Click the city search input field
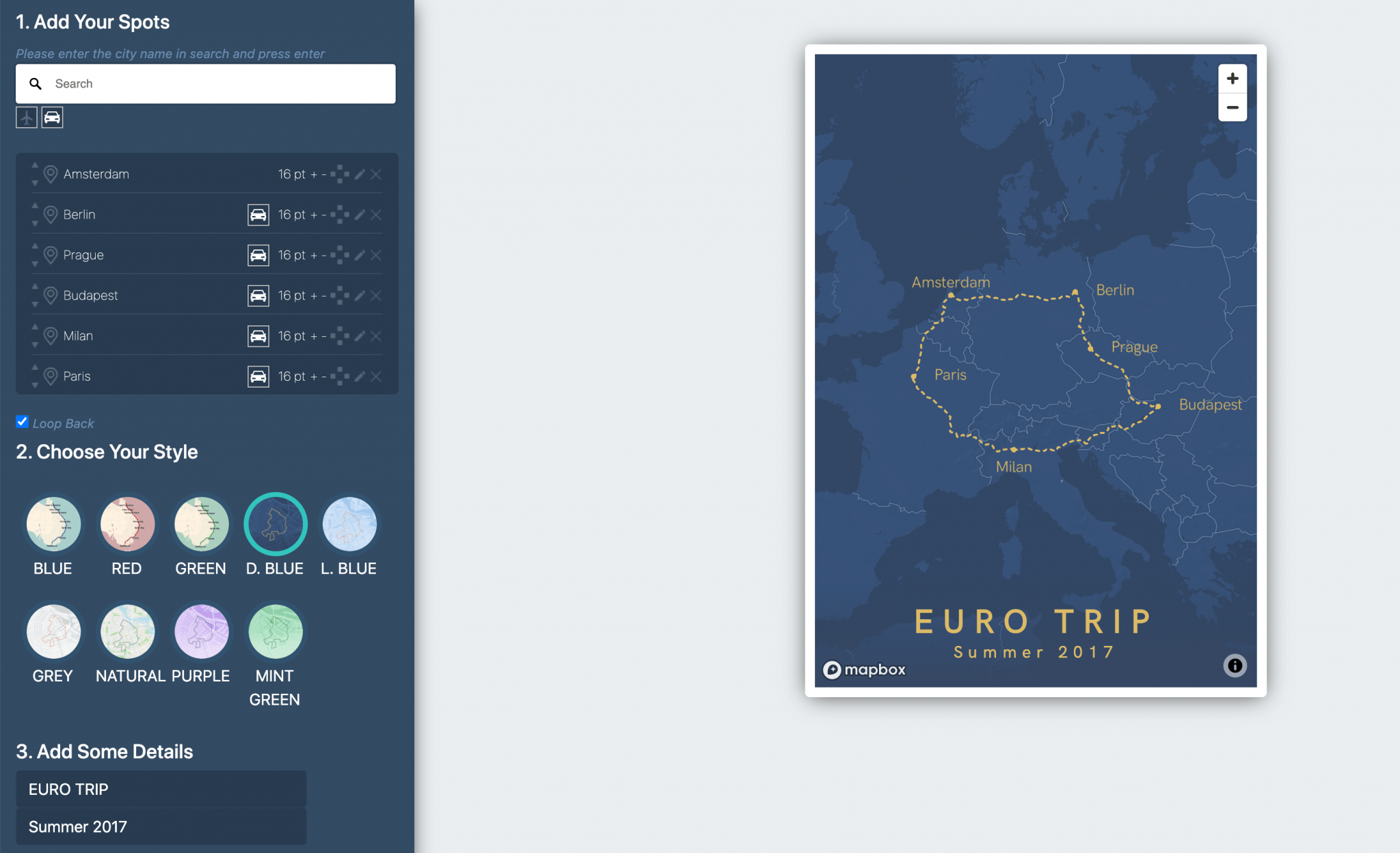The width and height of the screenshot is (1400, 853). pyautogui.click(x=206, y=83)
